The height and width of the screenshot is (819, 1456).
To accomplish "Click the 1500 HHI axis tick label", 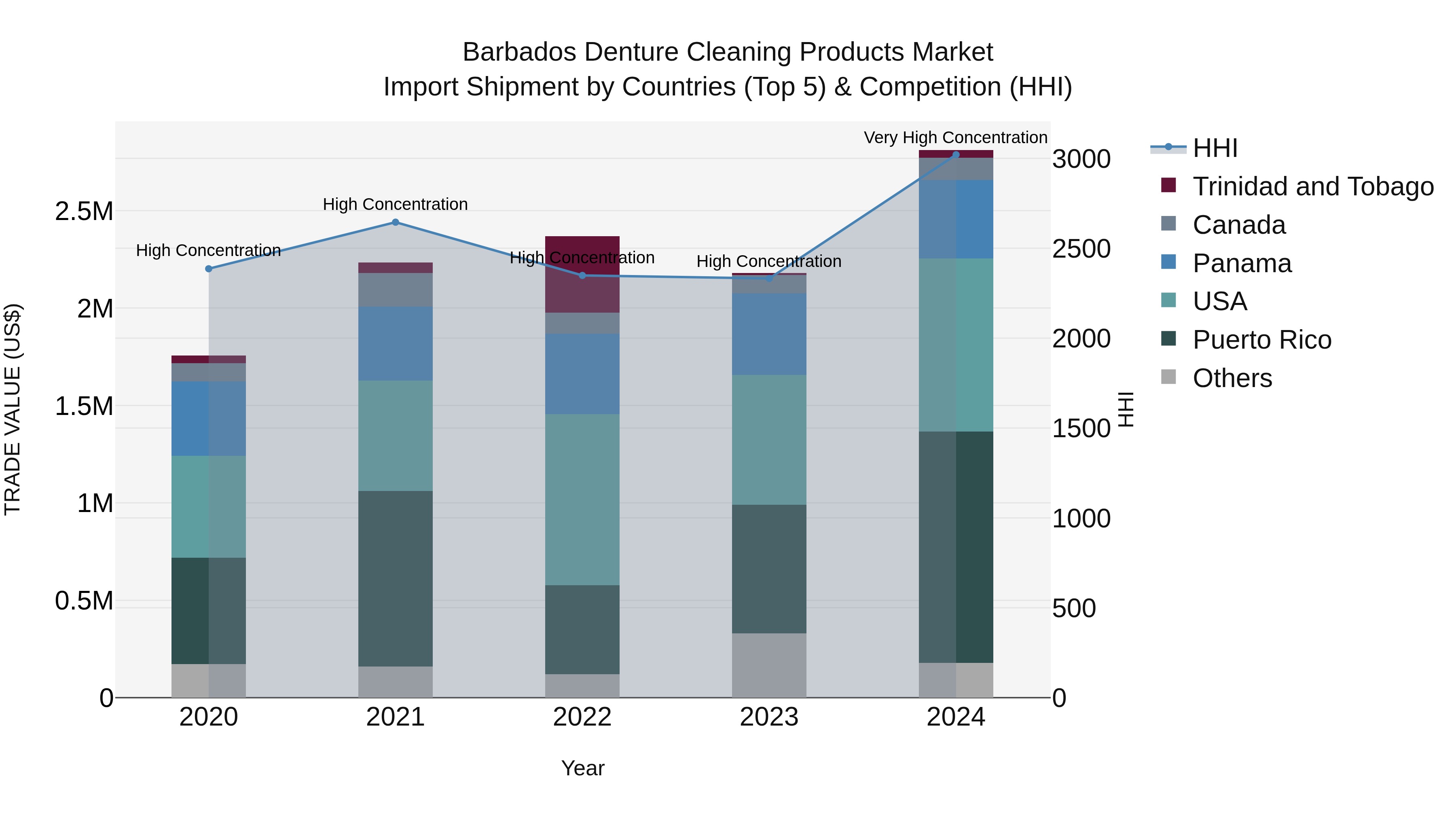I will pos(1081,428).
